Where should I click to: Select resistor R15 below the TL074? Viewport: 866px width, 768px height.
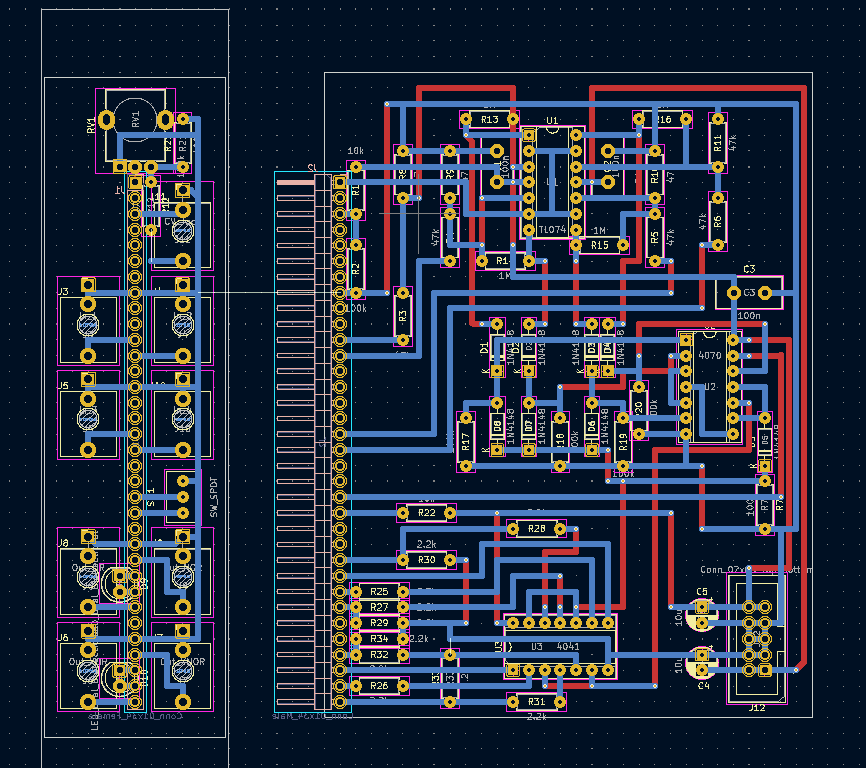pos(598,245)
